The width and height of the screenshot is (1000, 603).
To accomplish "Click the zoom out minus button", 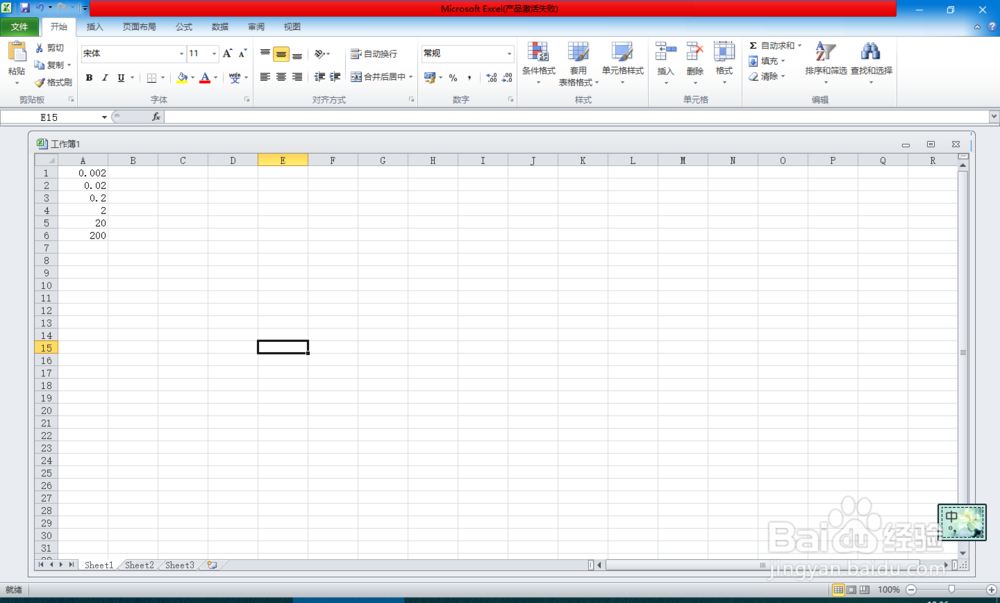I will [911, 590].
